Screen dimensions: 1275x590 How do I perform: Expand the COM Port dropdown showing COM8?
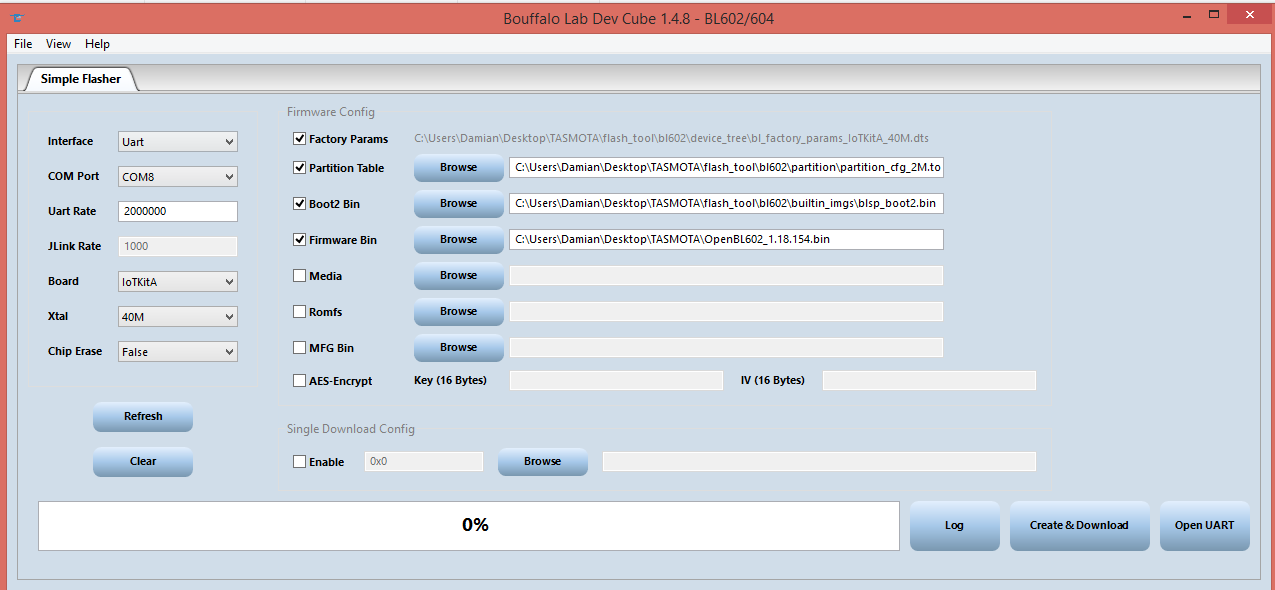pyautogui.click(x=178, y=177)
